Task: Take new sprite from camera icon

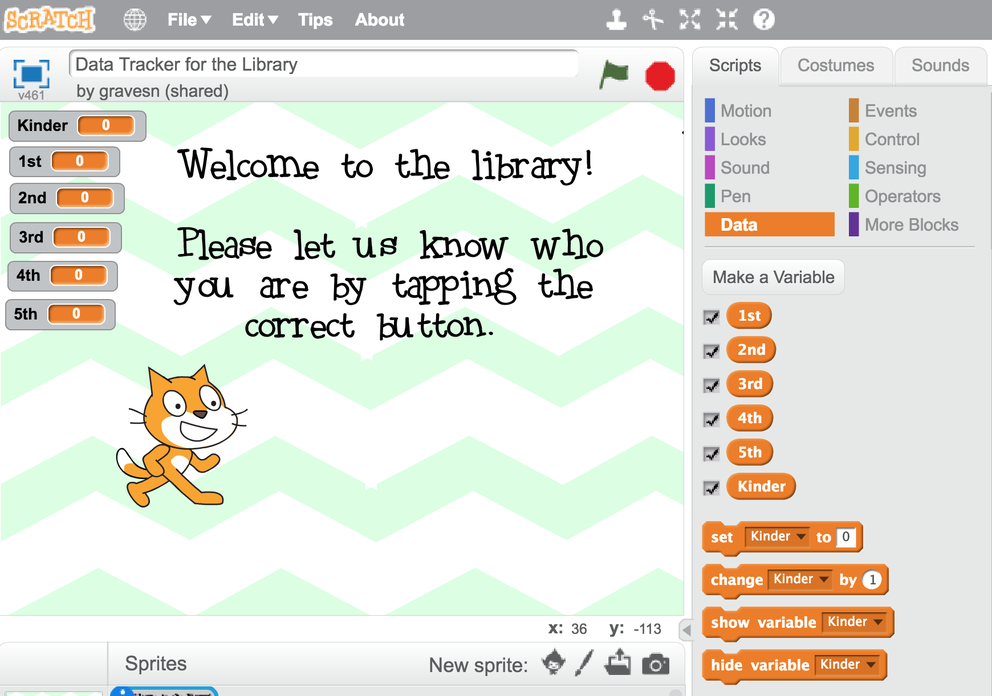Action: click(x=655, y=664)
